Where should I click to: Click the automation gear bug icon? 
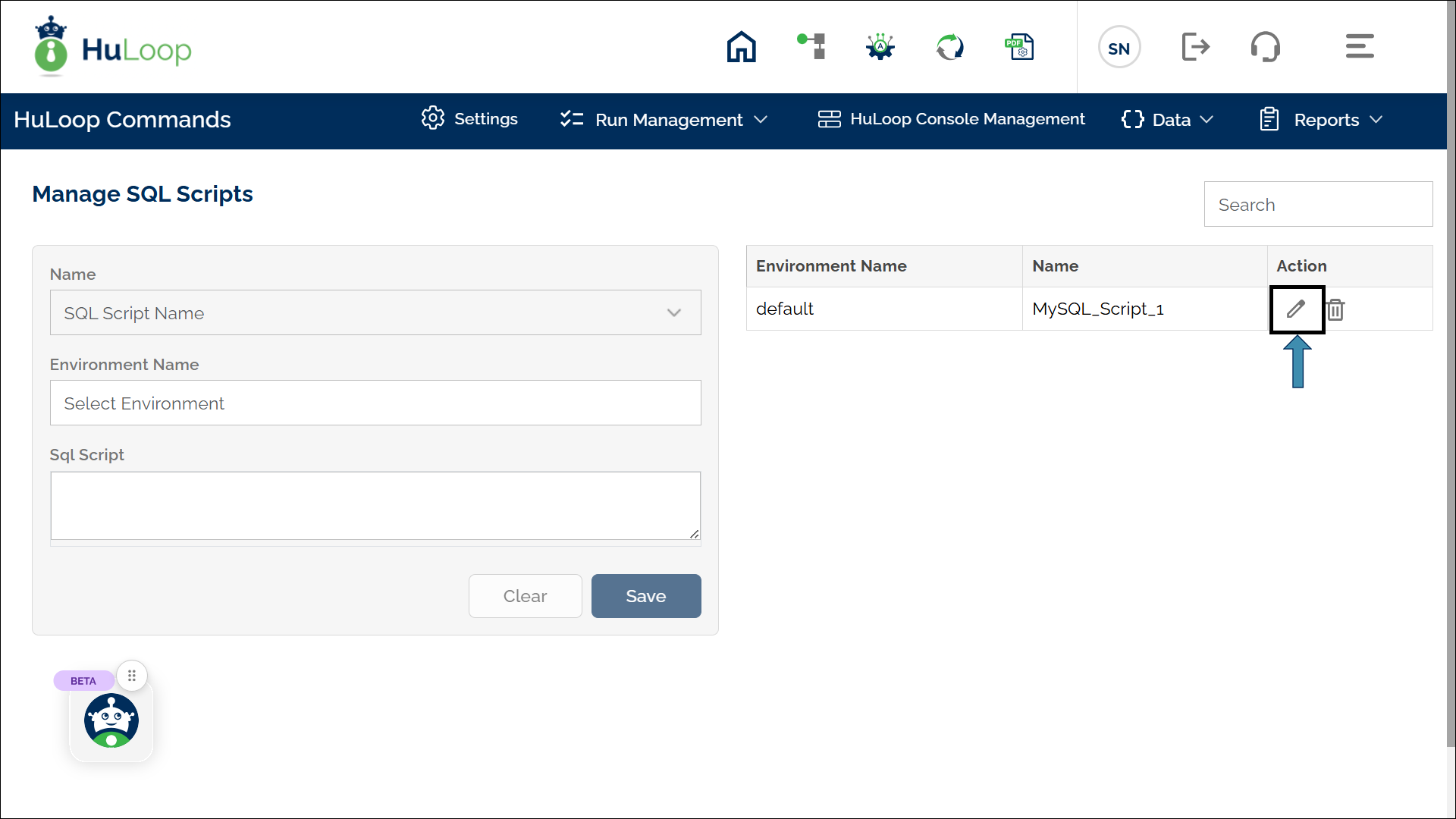tap(880, 47)
